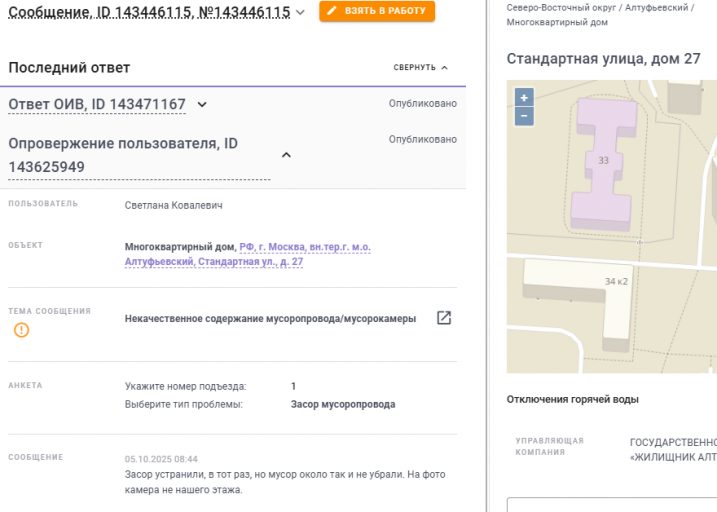This screenshot has width=717, height=512.
Task: Click the message topic about мусоропровода/мусорокамеры
Action: [270, 319]
